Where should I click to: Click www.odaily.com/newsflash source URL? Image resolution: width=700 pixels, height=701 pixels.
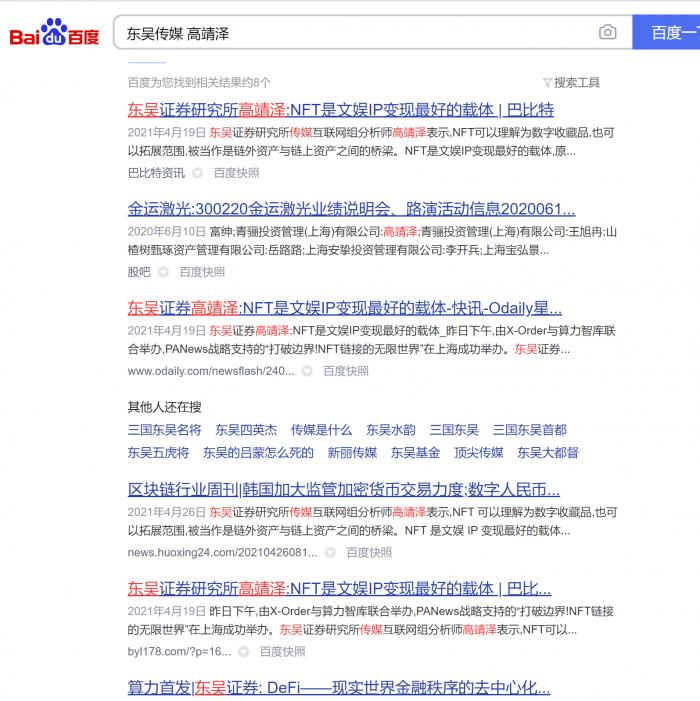(211, 371)
